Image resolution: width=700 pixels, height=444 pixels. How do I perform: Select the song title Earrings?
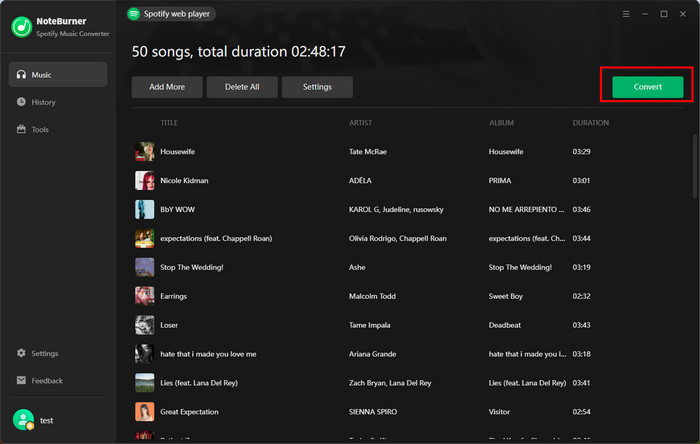click(x=173, y=296)
